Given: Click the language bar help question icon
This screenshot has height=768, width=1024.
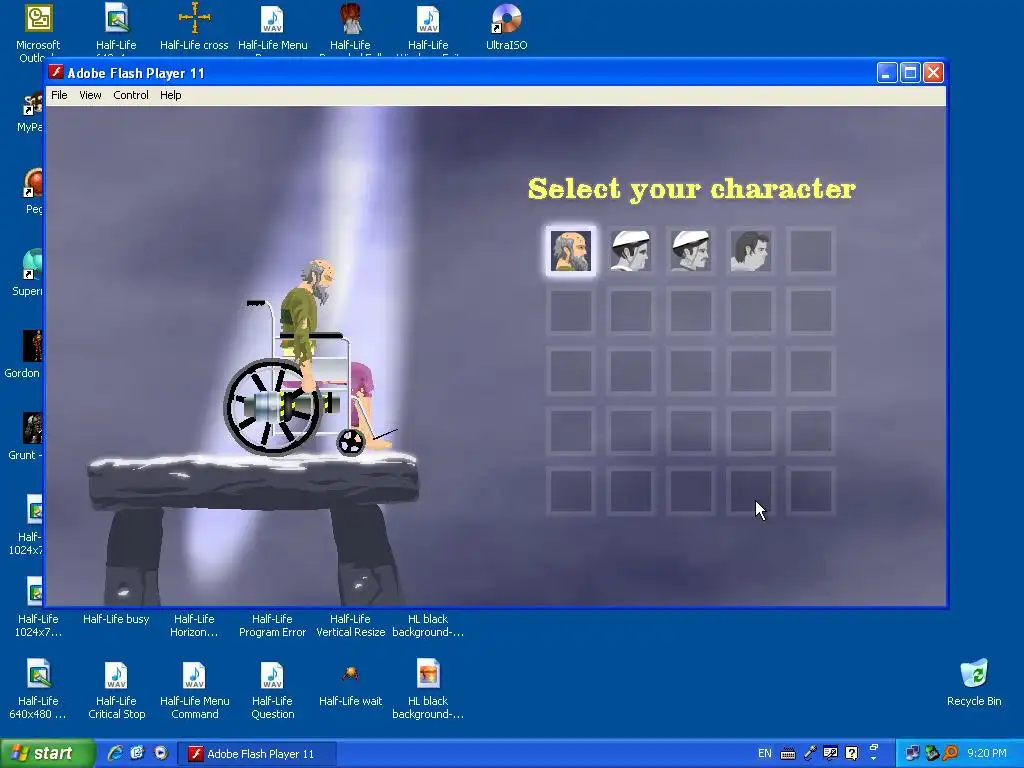Looking at the screenshot, I should pos(852,753).
